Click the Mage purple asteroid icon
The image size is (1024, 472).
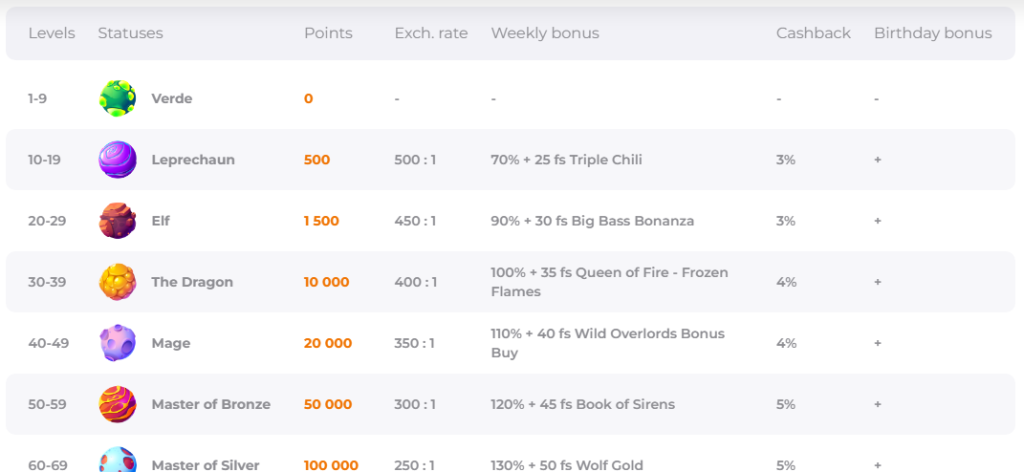[x=118, y=343]
